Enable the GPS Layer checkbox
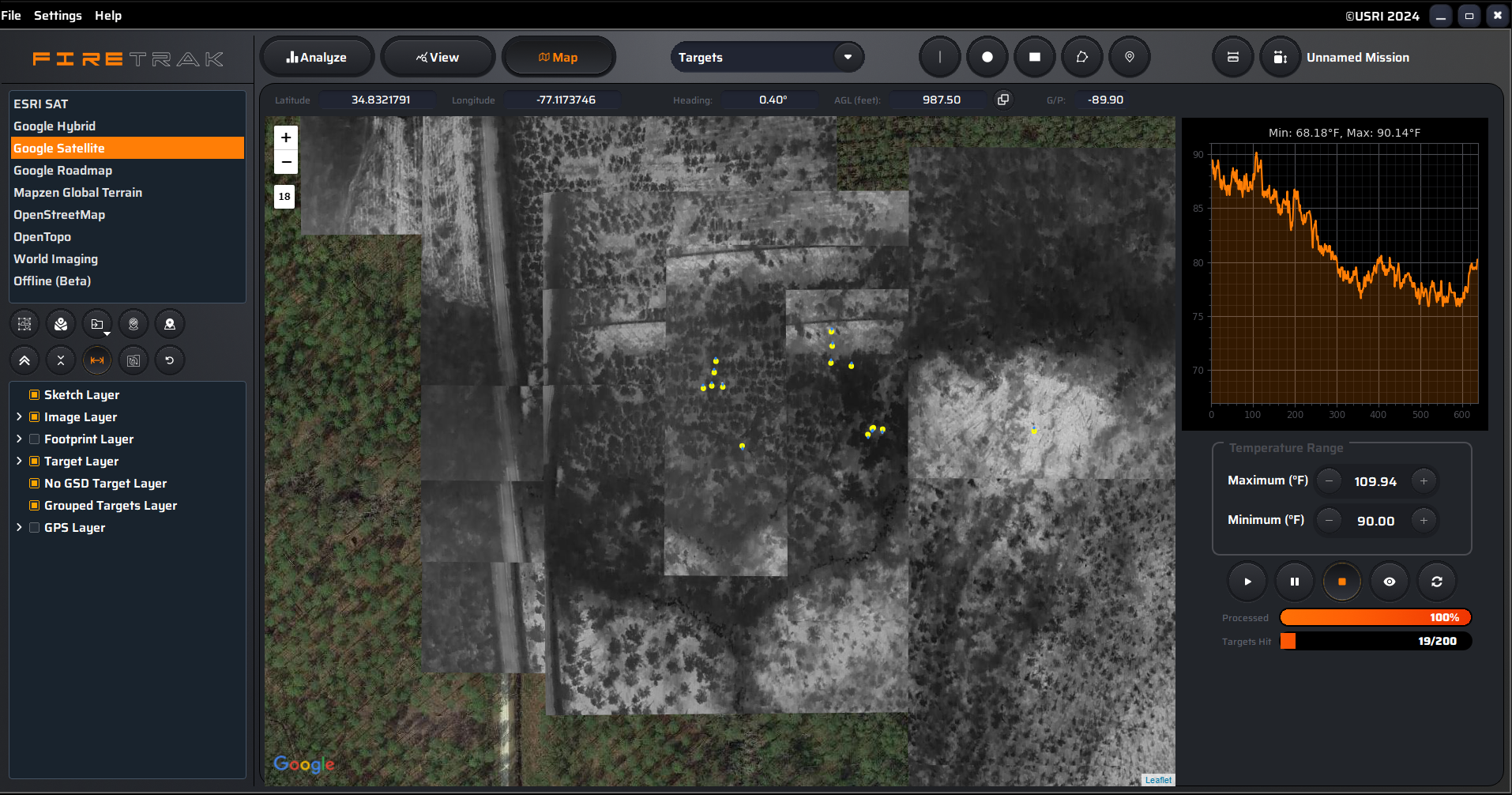The image size is (1512, 795). [x=34, y=528]
